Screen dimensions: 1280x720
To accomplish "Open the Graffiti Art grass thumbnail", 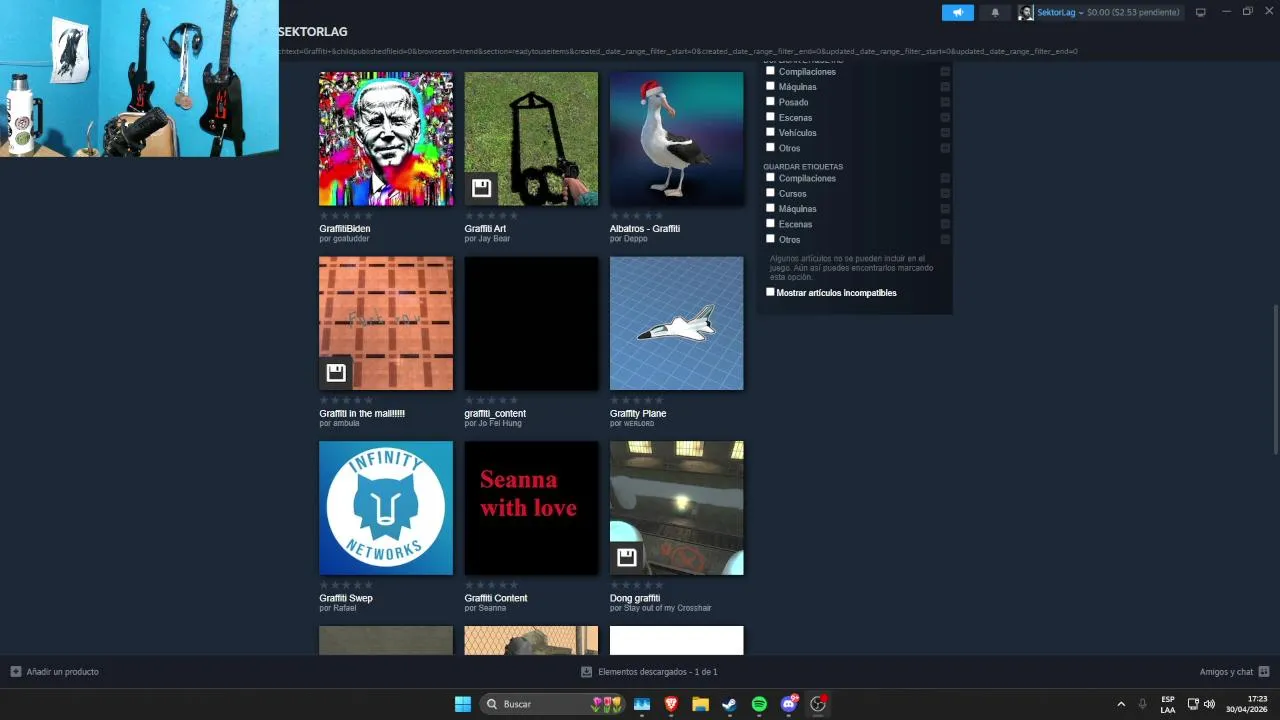I will pos(531,139).
